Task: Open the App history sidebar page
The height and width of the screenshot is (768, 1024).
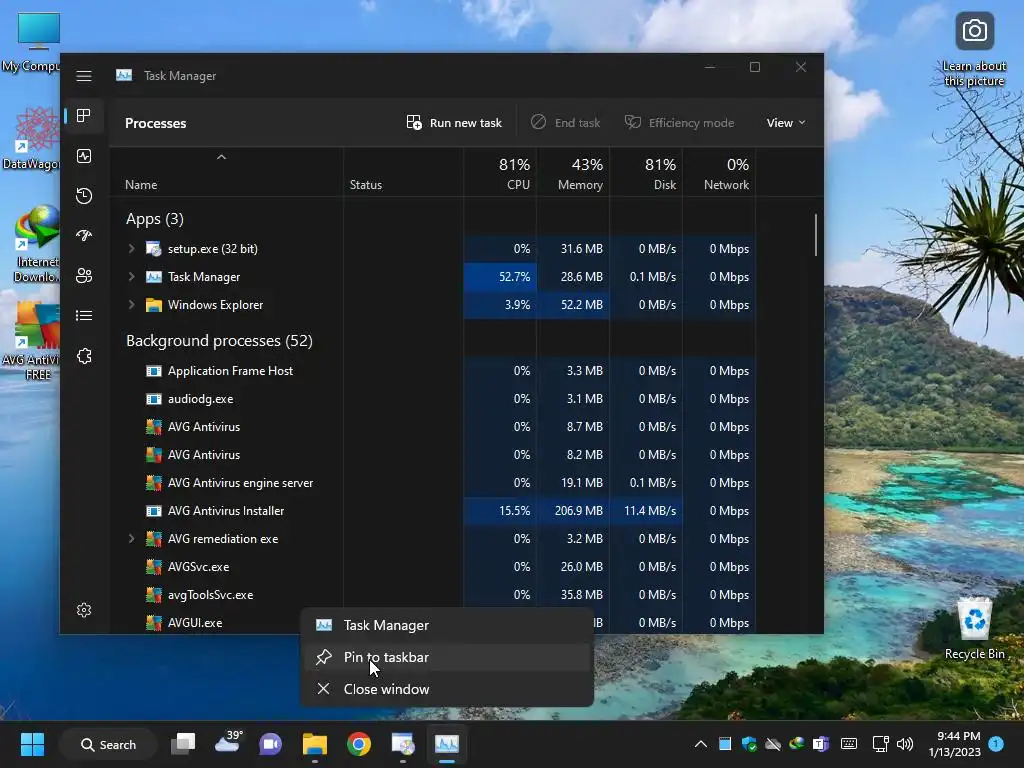Action: pos(84,196)
